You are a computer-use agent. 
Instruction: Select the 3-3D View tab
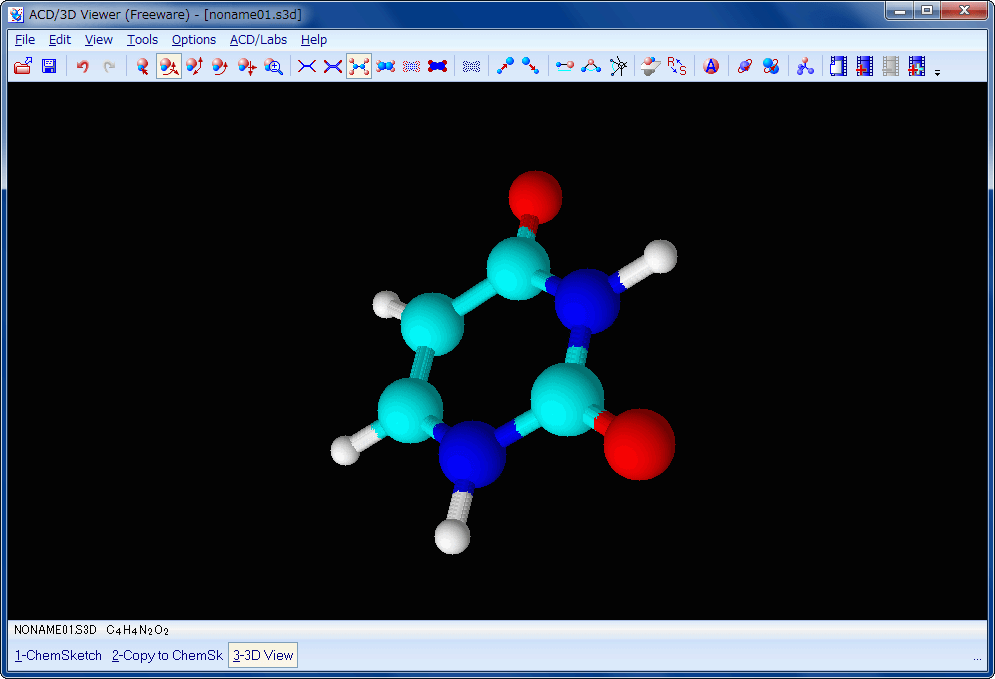263,656
